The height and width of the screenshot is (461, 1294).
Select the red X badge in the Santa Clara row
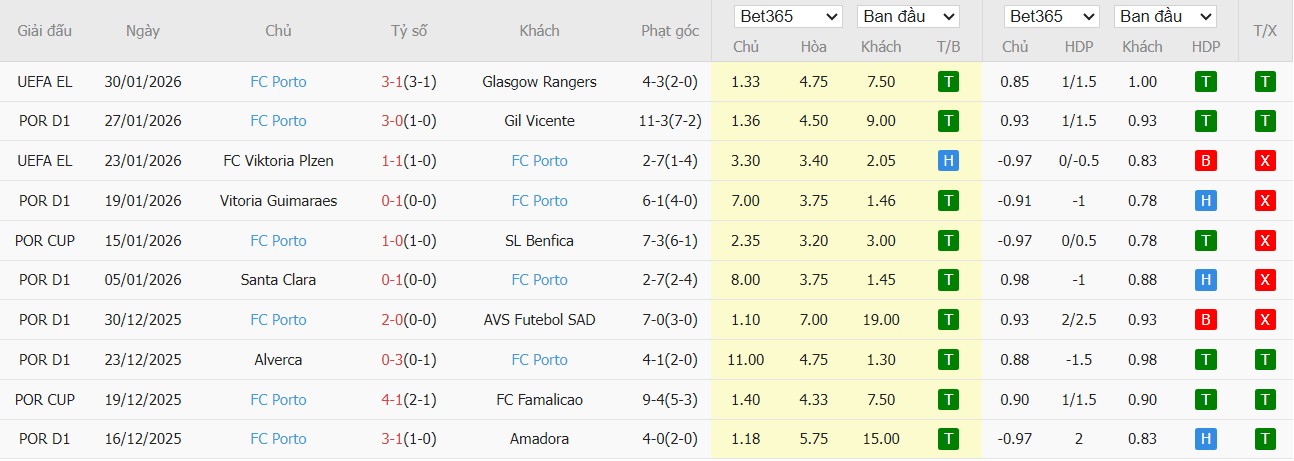tap(1265, 280)
